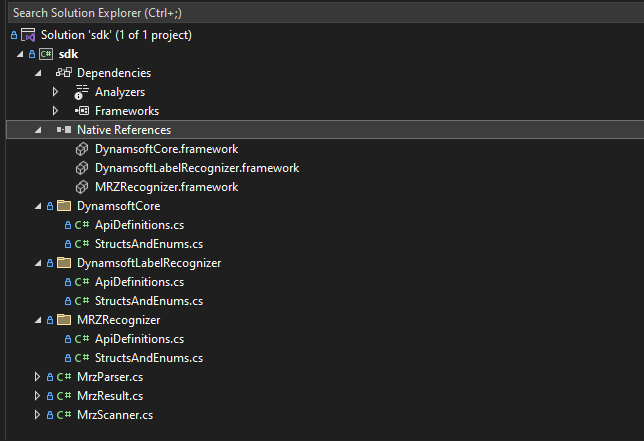Image resolution: width=644 pixels, height=441 pixels.
Task: Click the Dependencies node icon
Action: 64,73
